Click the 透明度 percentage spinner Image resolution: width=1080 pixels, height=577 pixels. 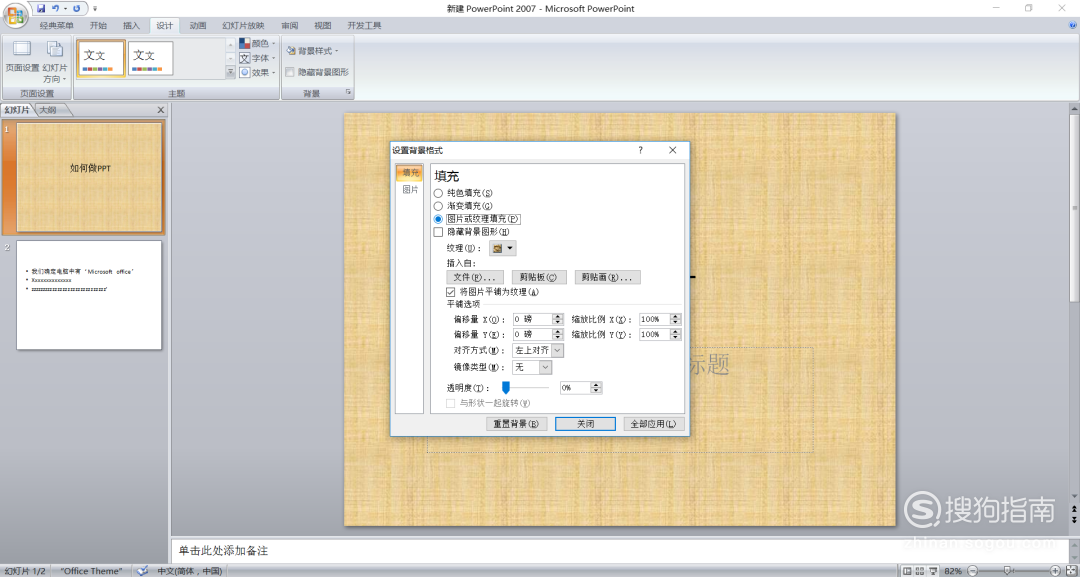pyautogui.click(x=596, y=388)
